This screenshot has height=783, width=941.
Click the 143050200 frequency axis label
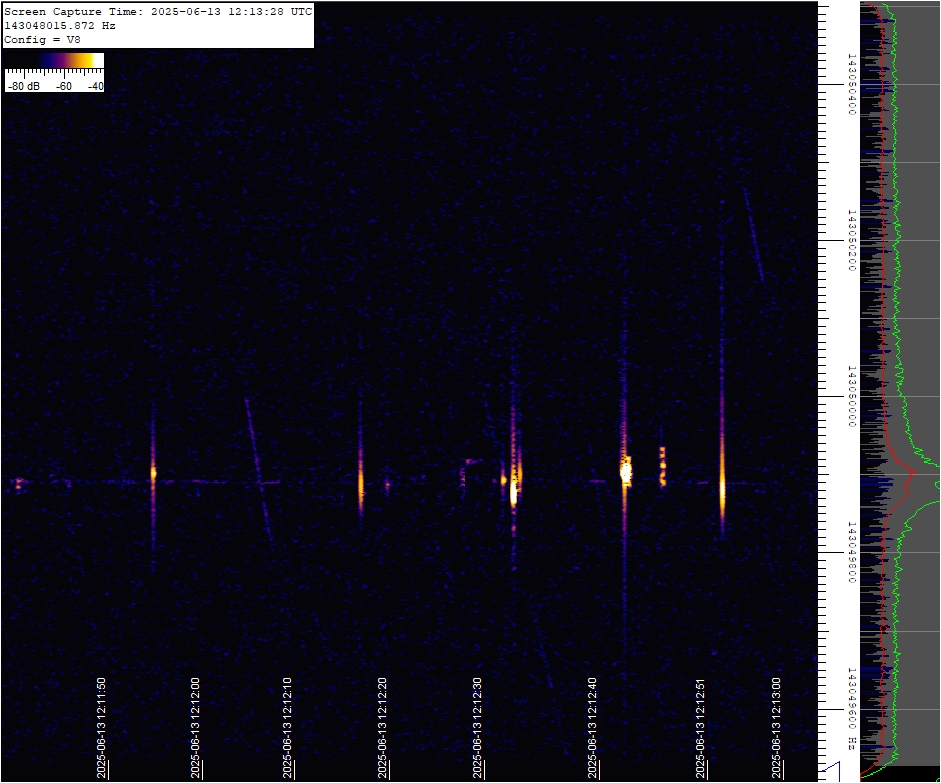point(850,240)
